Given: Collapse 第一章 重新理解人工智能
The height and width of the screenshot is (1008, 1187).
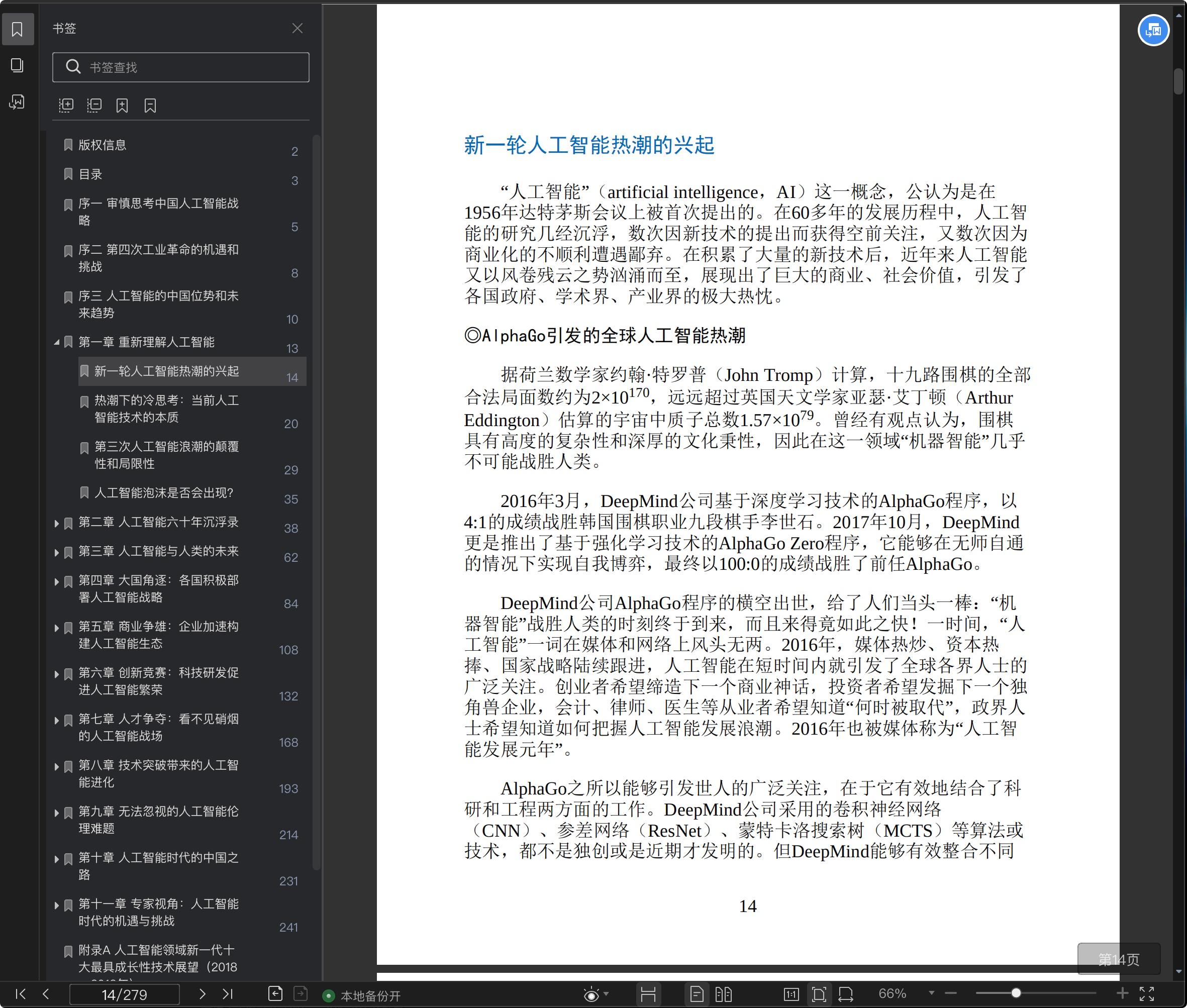Looking at the screenshot, I should click(x=57, y=342).
